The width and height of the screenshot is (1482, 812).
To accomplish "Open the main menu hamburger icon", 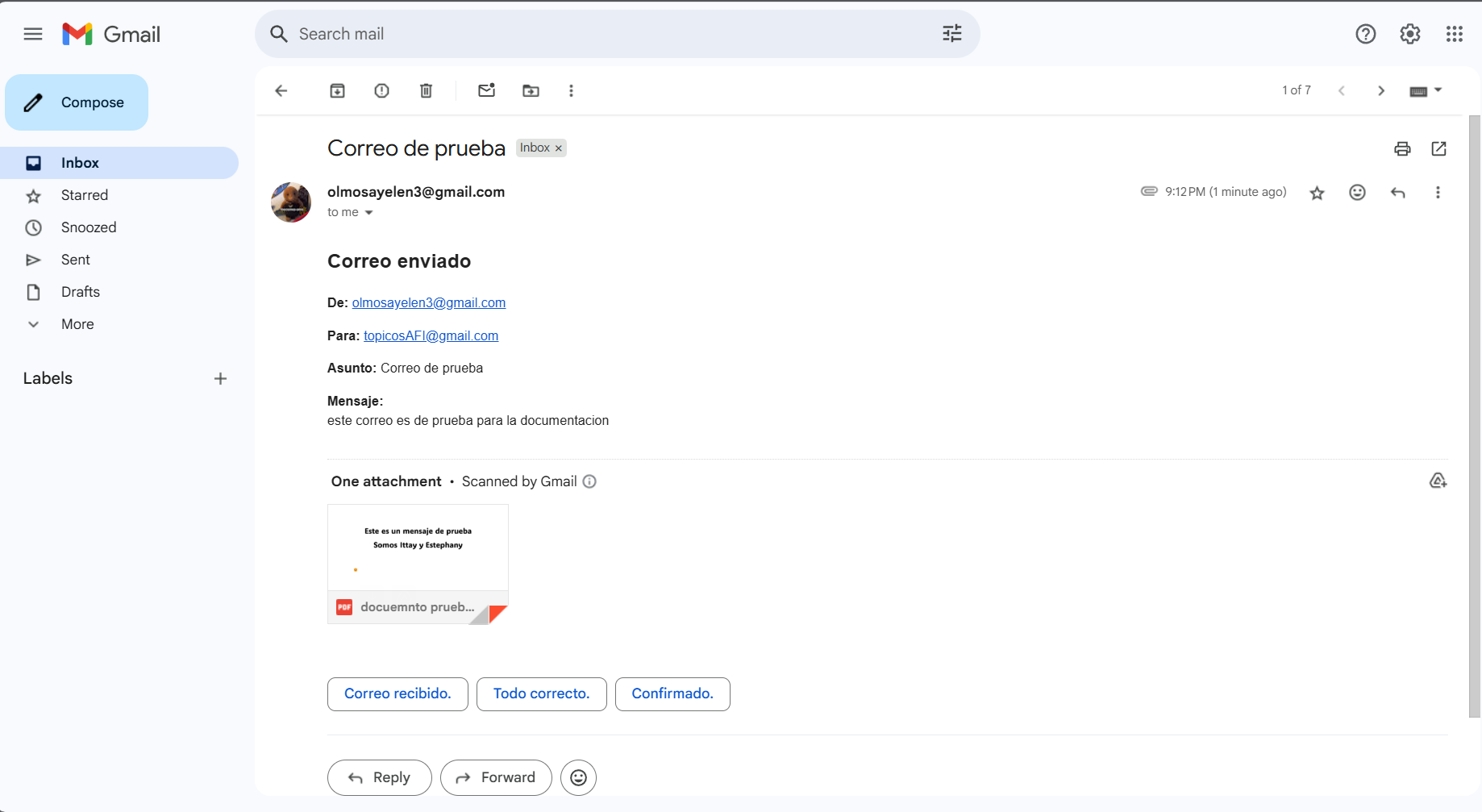I will (33, 34).
